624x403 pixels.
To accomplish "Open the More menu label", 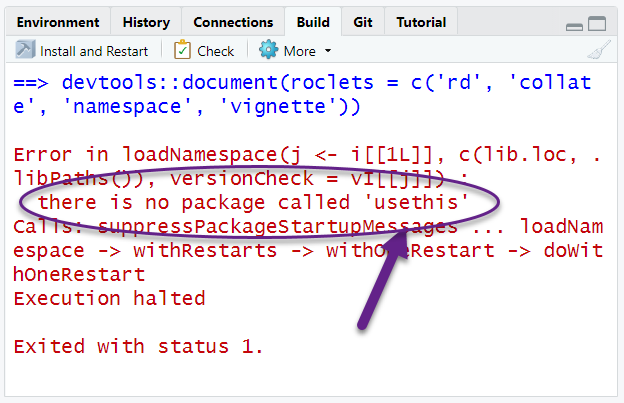I will pyautogui.click(x=300, y=51).
